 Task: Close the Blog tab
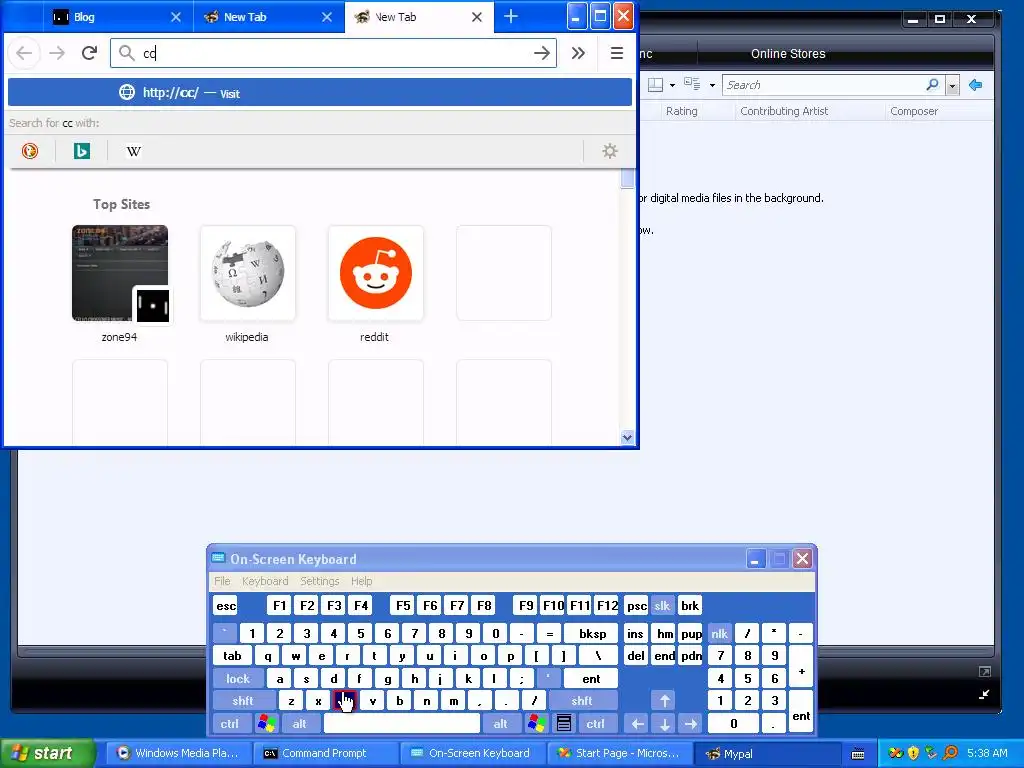click(x=176, y=17)
